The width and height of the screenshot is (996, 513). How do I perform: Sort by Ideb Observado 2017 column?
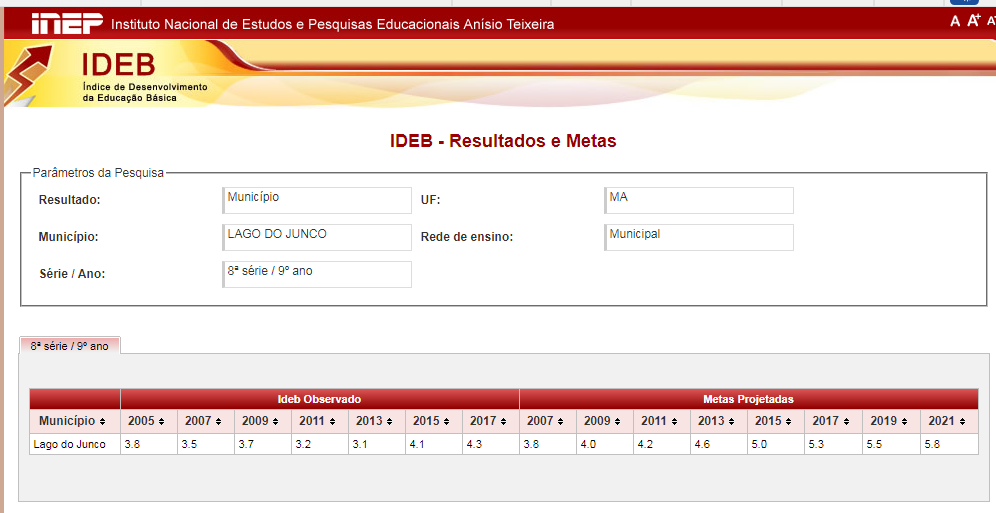point(491,421)
